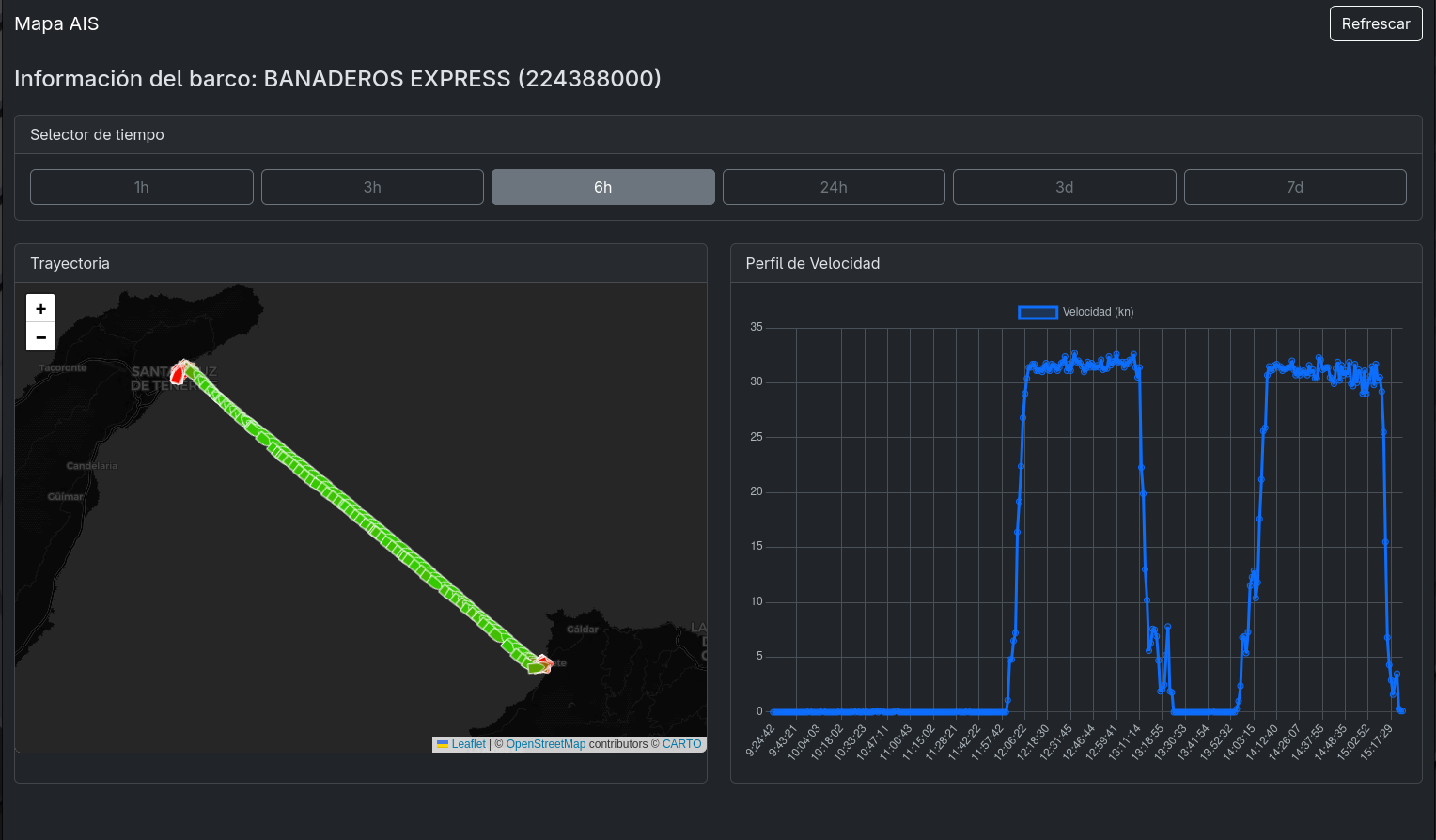Open the OpenStreetMap link

[x=545, y=744]
